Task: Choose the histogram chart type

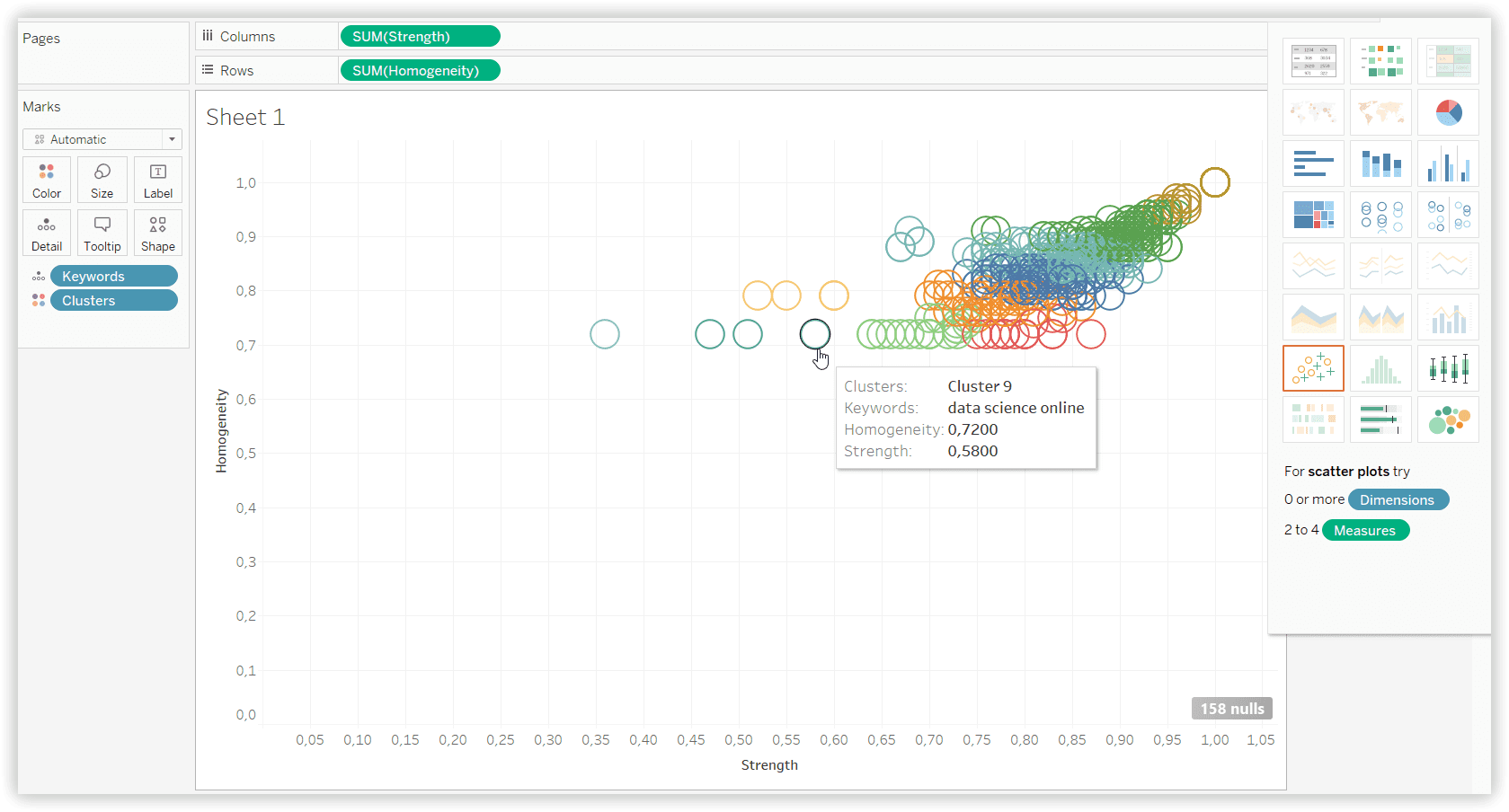Action: point(1380,368)
